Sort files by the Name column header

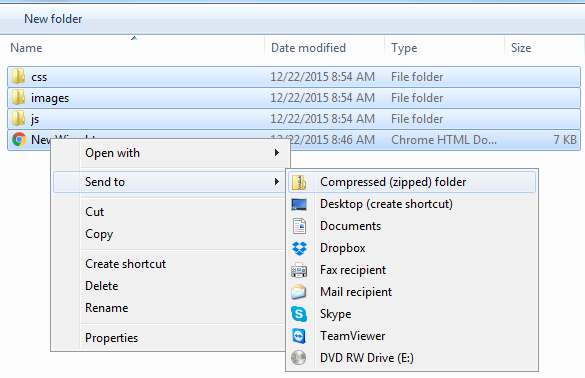26,48
